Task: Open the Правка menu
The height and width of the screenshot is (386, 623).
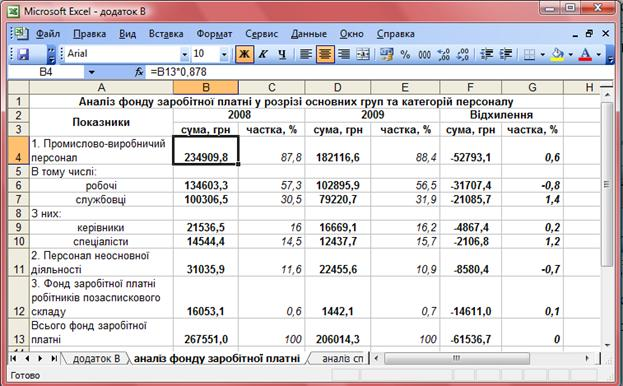Action: click(90, 34)
